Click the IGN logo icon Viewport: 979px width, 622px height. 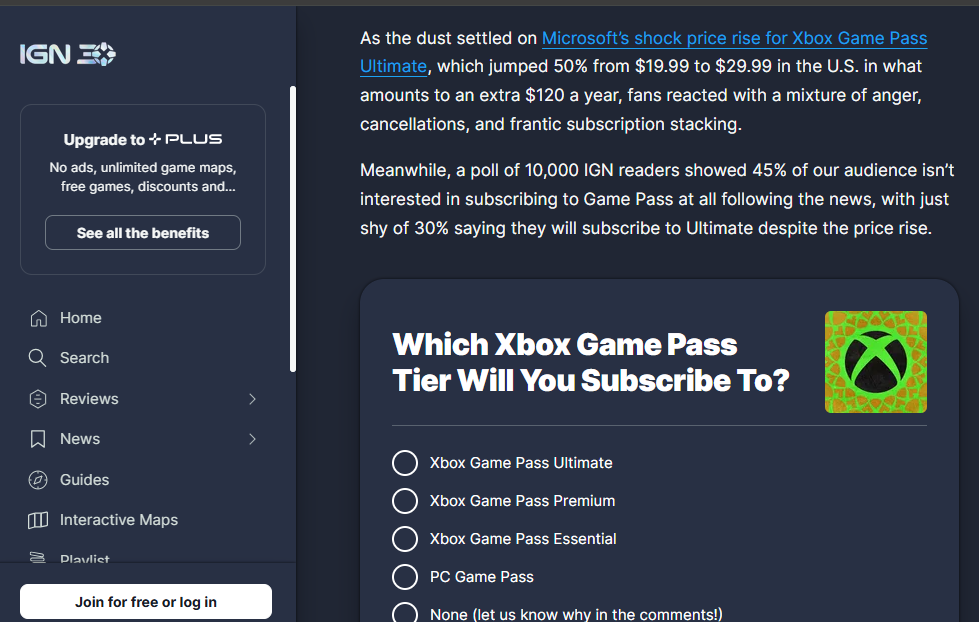(68, 54)
